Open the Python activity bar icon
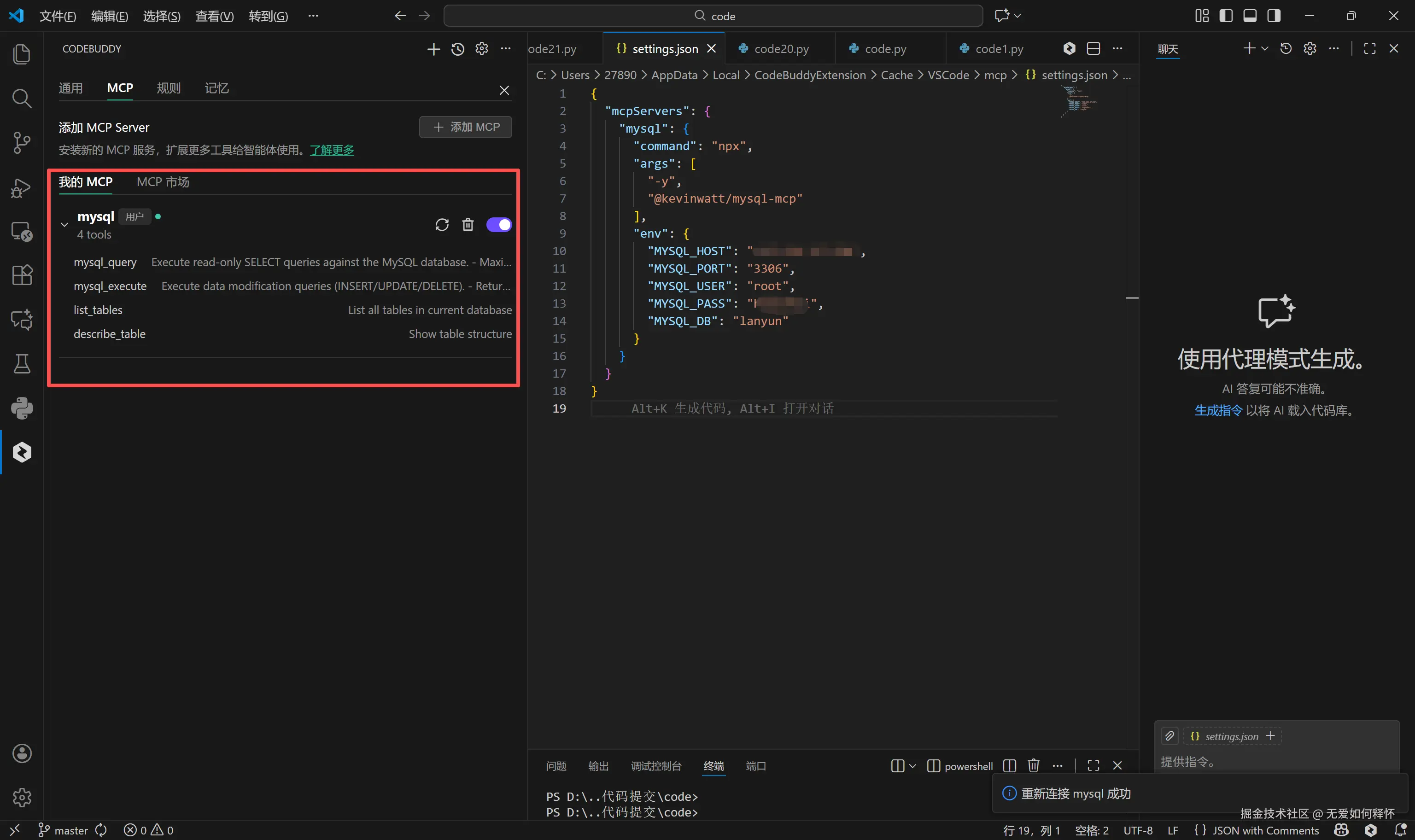 pyautogui.click(x=22, y=408)
